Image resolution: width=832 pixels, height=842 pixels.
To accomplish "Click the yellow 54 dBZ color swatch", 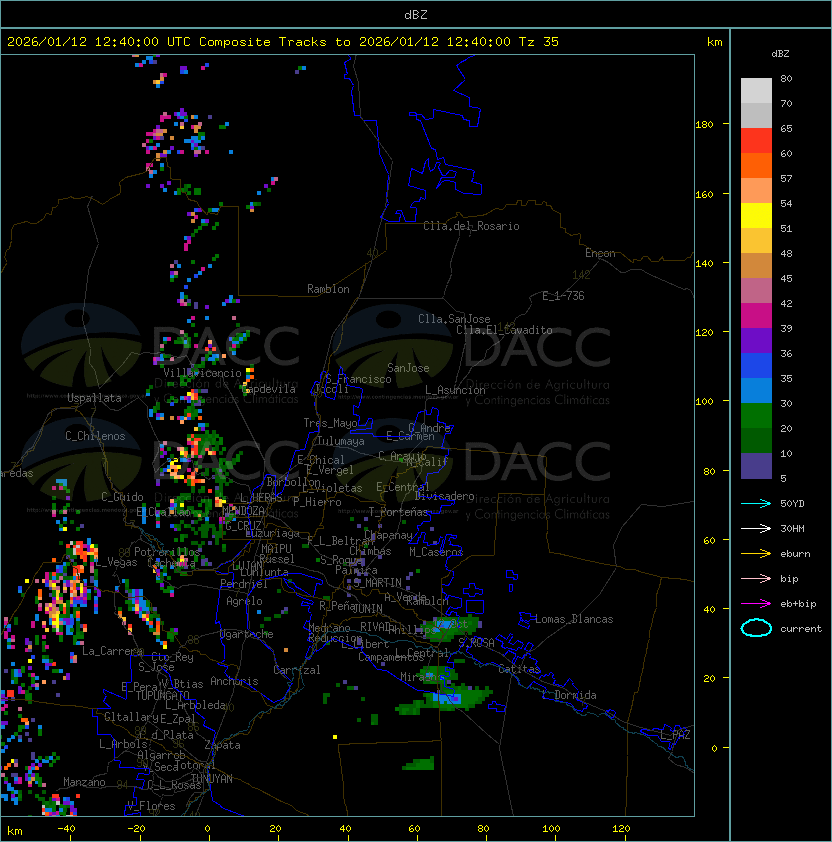I will [x=756, y=216].
